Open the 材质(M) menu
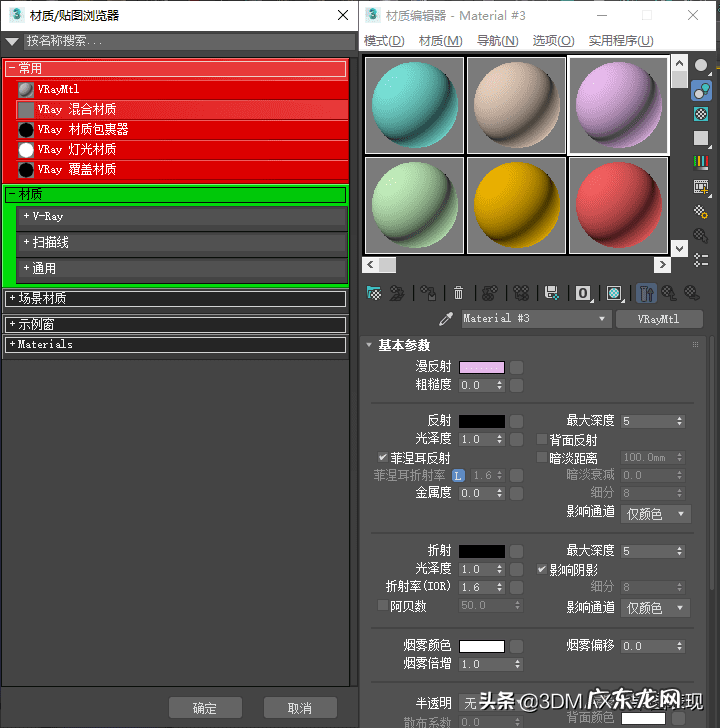 pos(440,41)
